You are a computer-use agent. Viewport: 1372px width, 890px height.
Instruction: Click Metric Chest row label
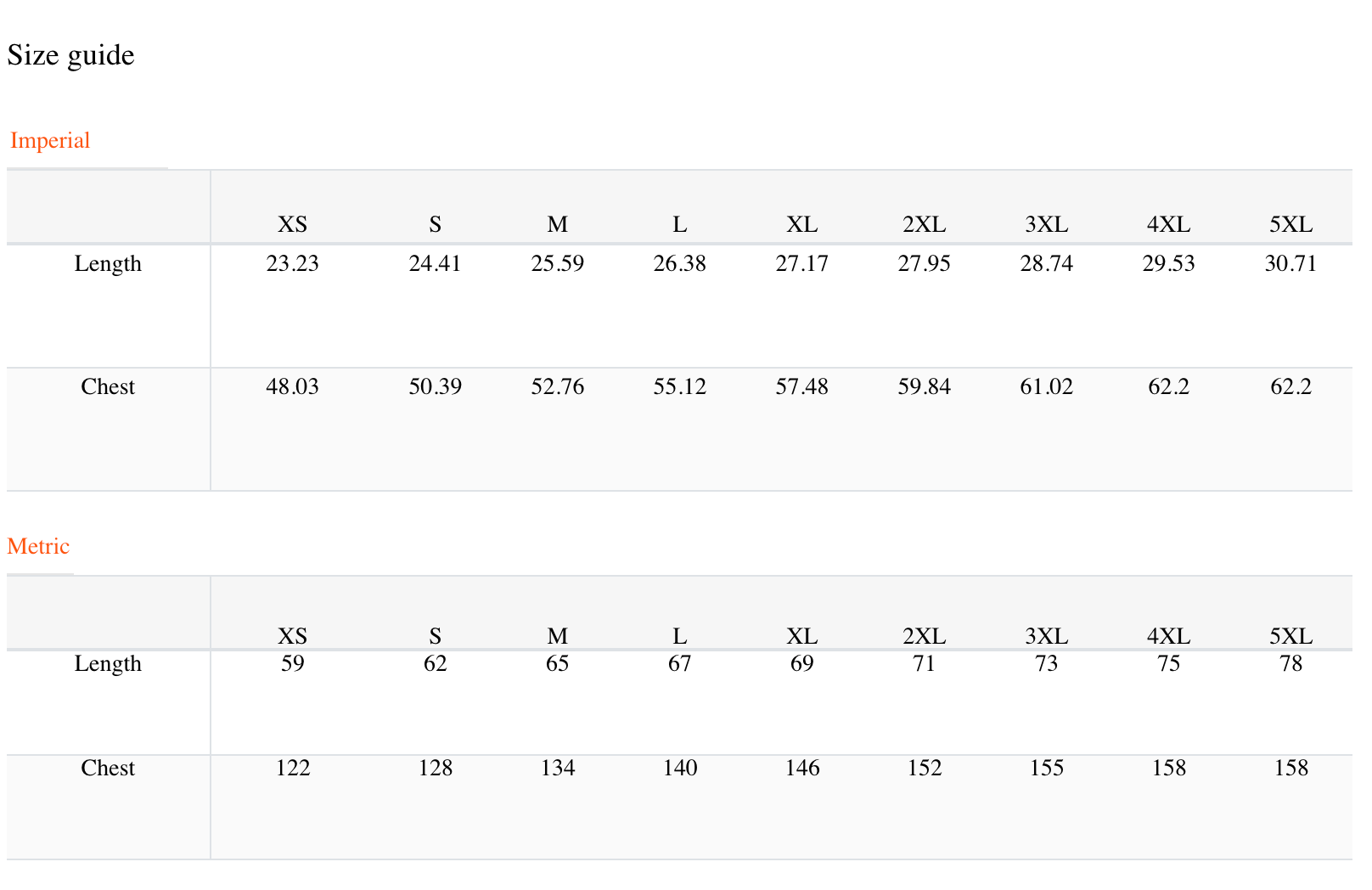point(108,769)
